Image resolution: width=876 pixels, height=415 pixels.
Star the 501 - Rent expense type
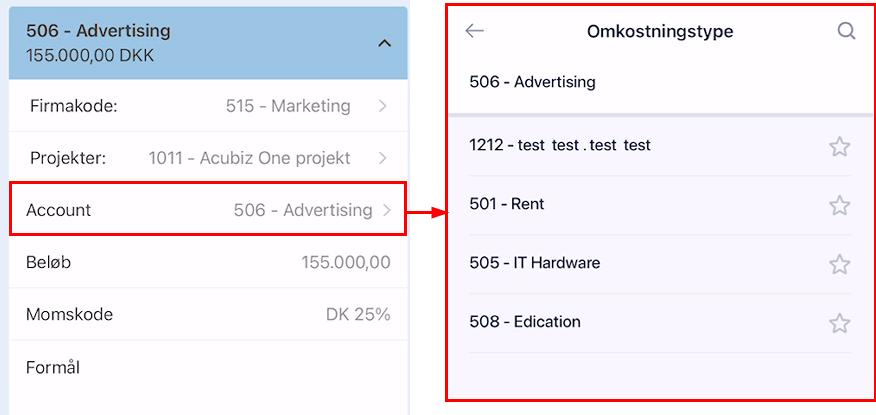[839, 206]
